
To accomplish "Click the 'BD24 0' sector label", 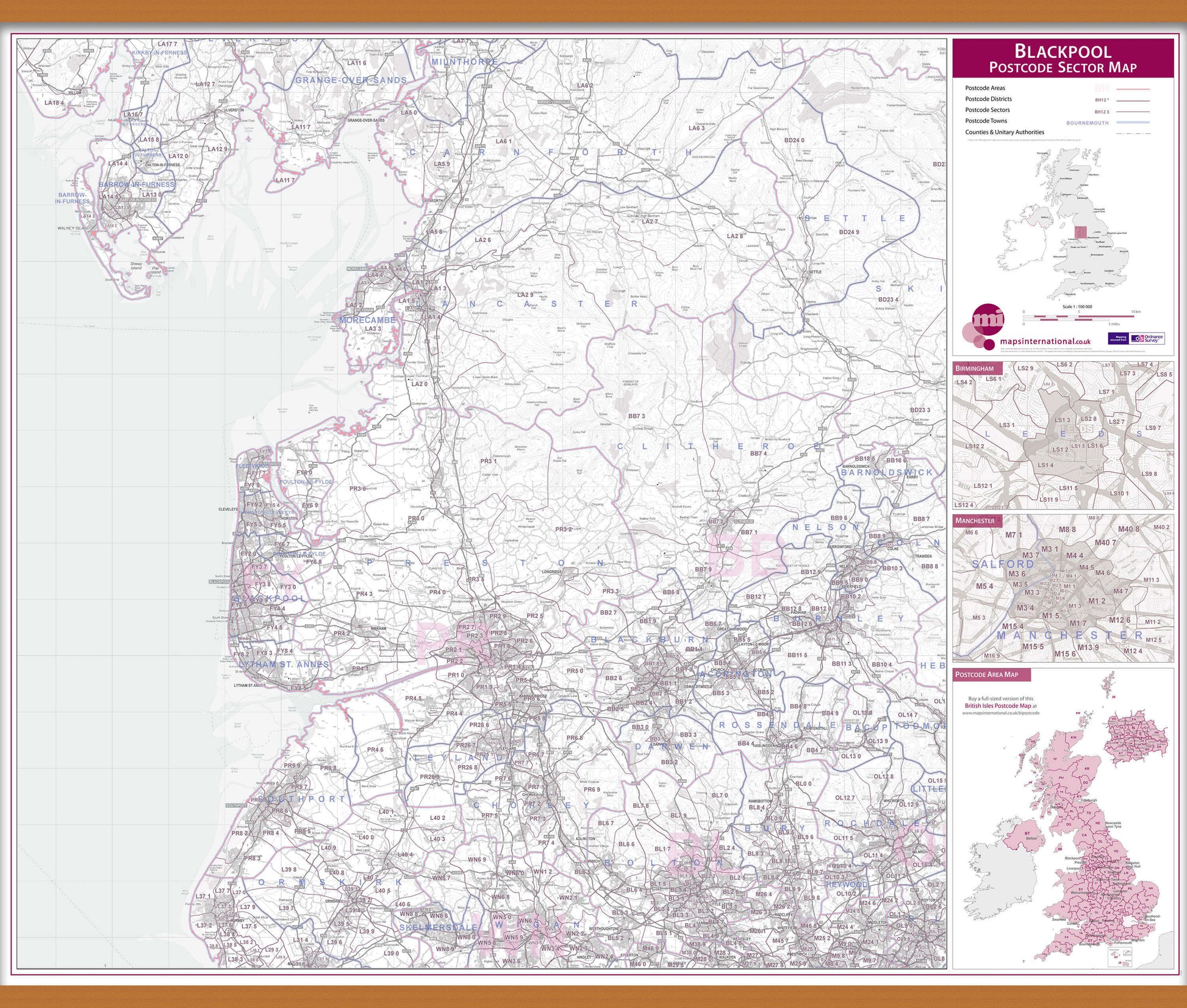I will pos(794,140).
